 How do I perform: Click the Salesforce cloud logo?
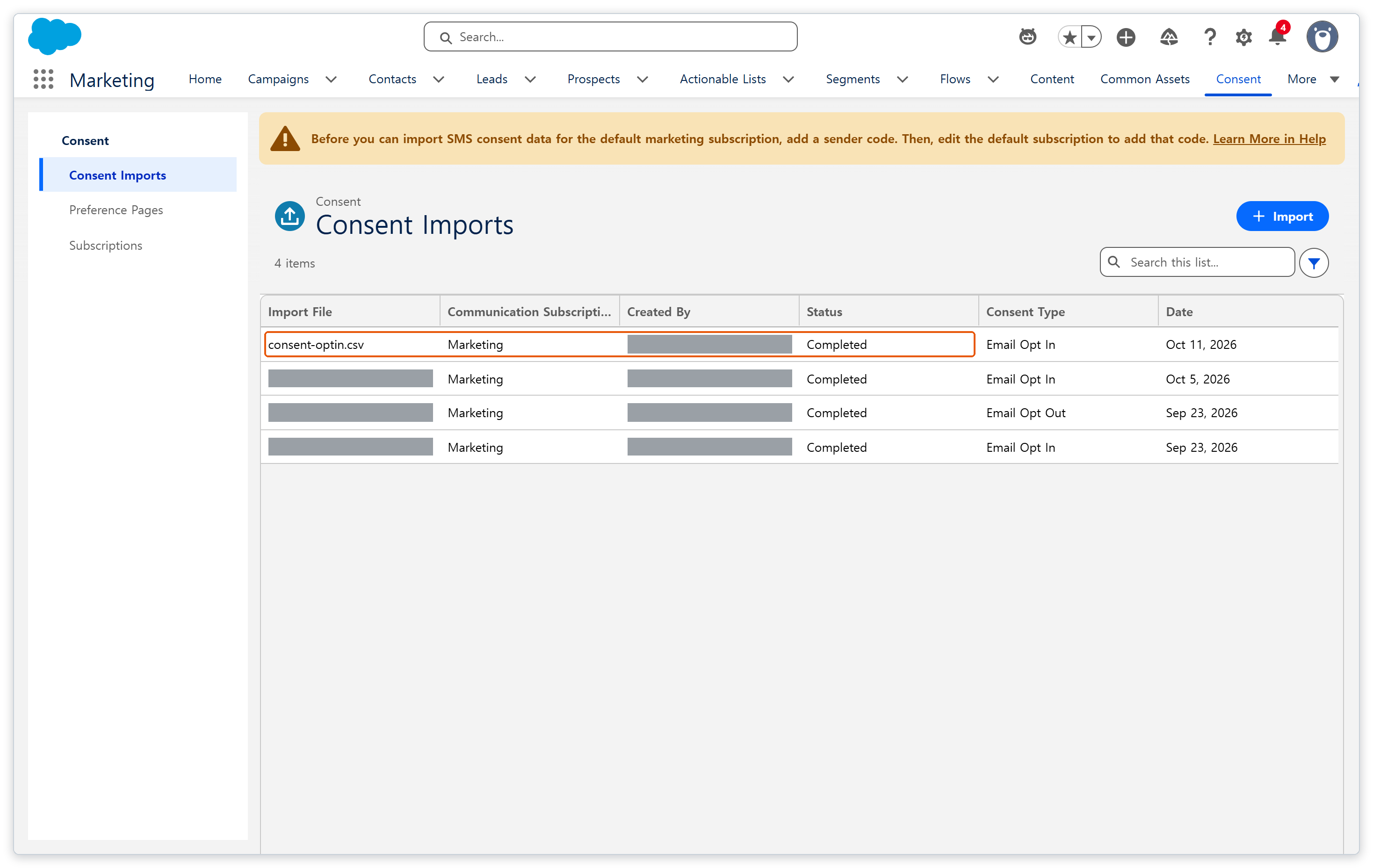tap(55, 36)
